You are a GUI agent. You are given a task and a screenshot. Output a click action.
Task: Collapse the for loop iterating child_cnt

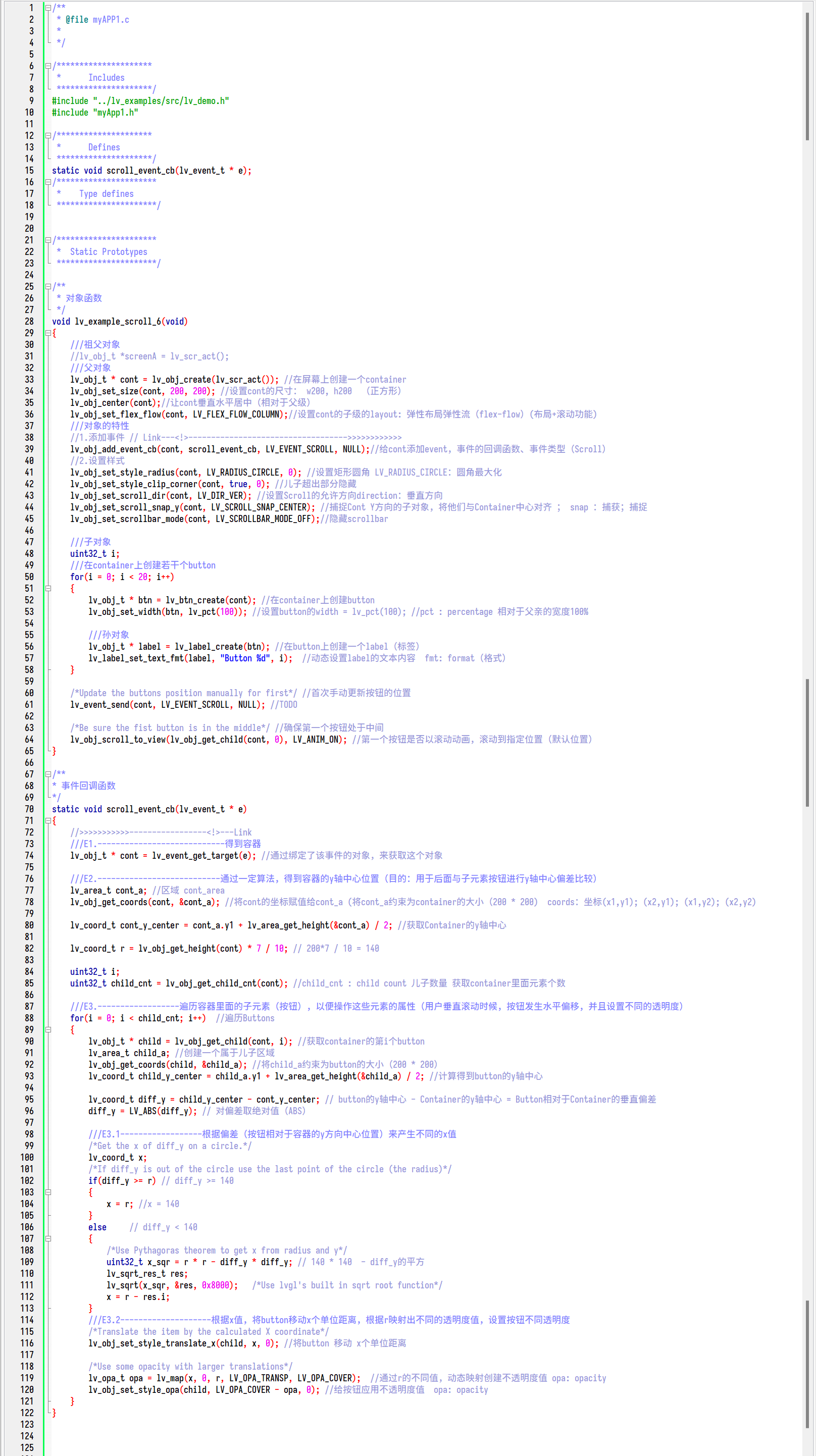point(47,1029)
